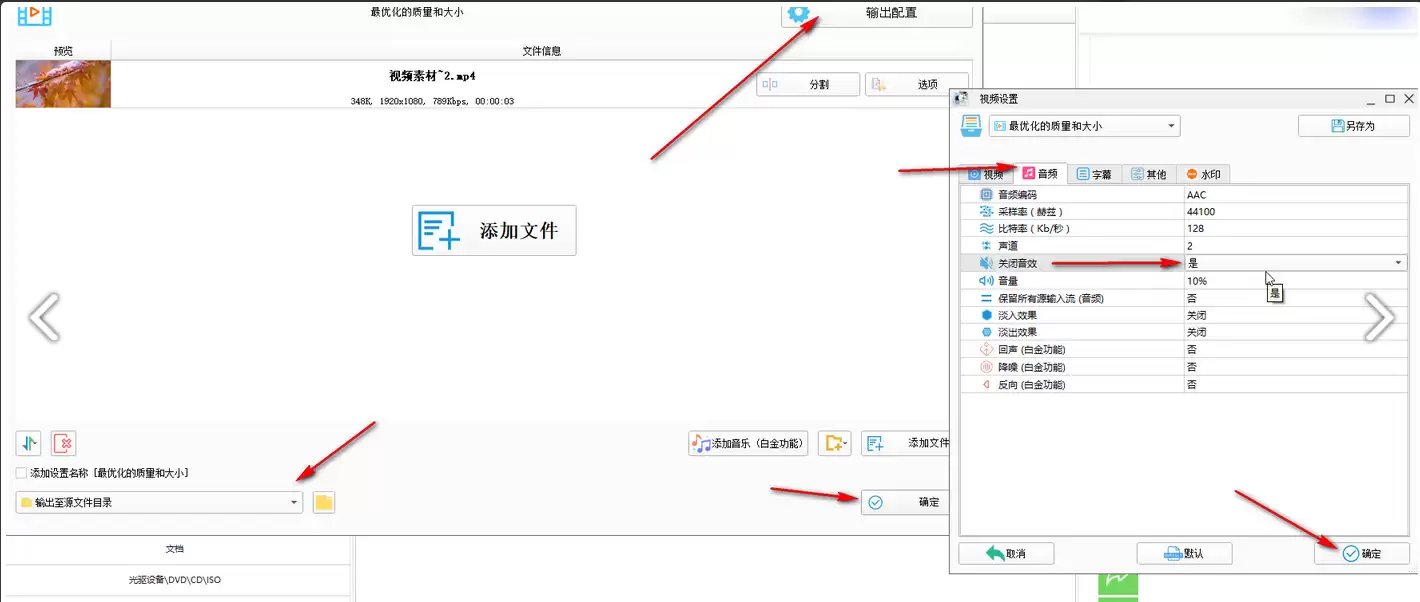Screen dimensions: 1420x602
Task: Click bottom toolbar 添加文件 button
Action: pos(905,443)
